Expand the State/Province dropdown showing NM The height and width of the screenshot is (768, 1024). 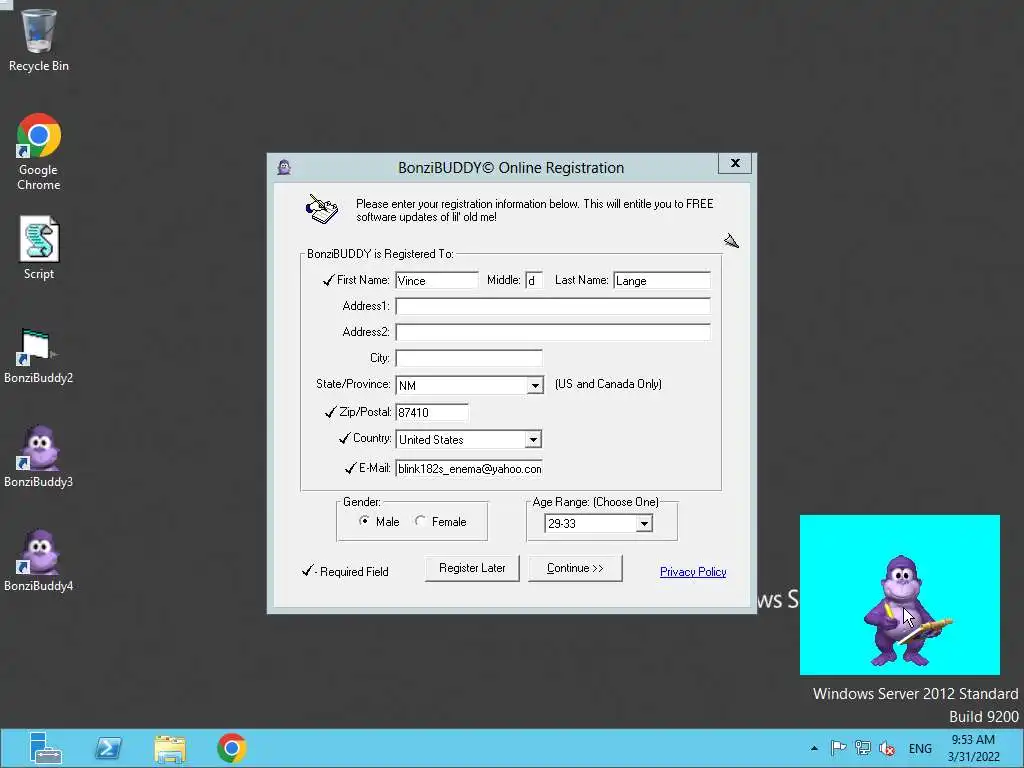pos(535,385)
